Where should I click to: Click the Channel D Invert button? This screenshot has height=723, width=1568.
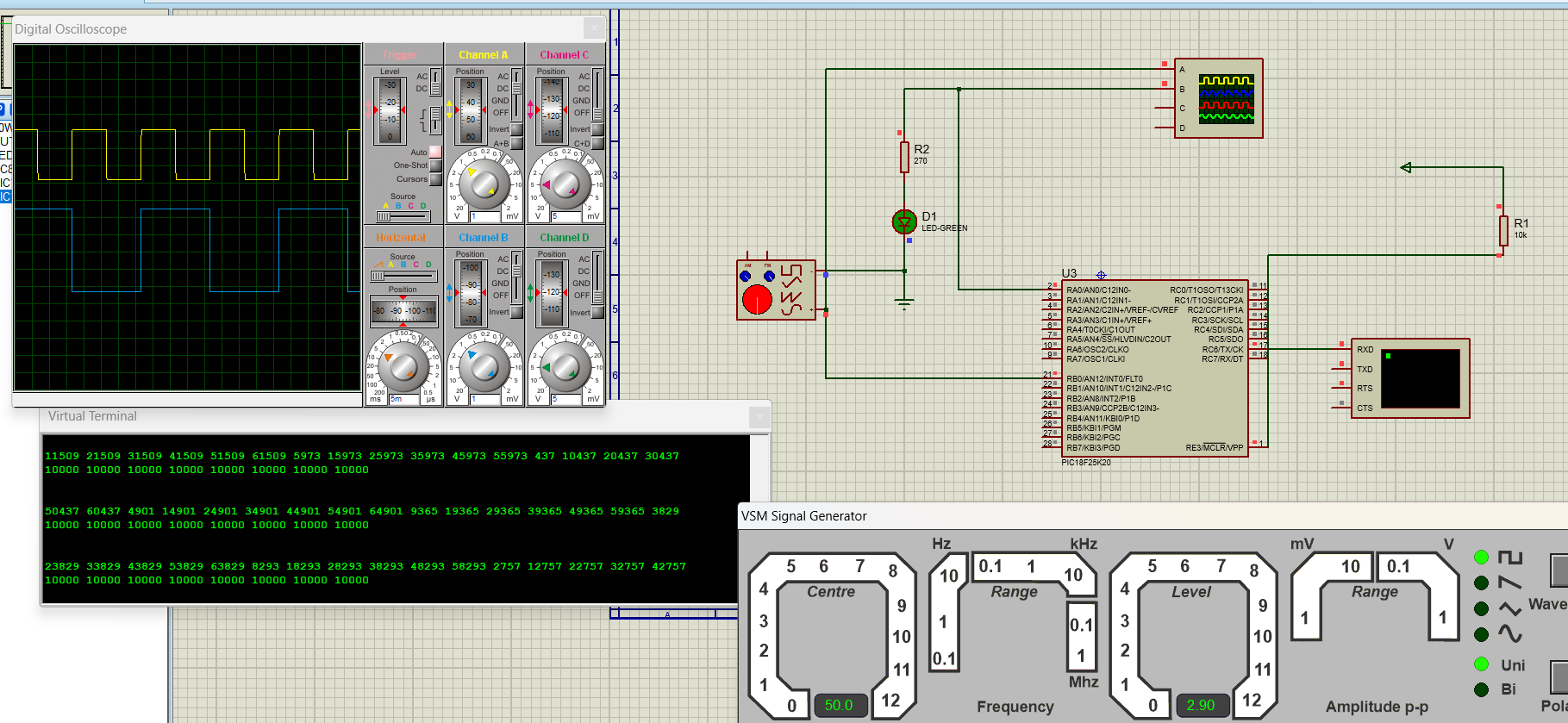[597, 313]
